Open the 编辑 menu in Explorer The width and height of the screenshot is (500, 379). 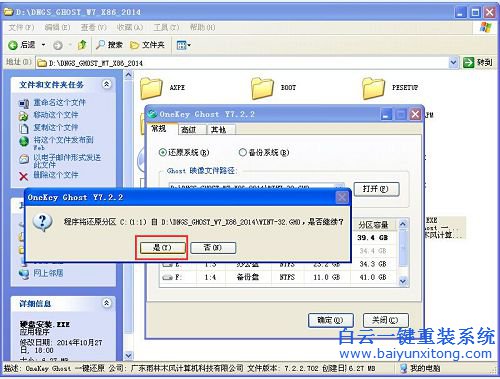57,27
